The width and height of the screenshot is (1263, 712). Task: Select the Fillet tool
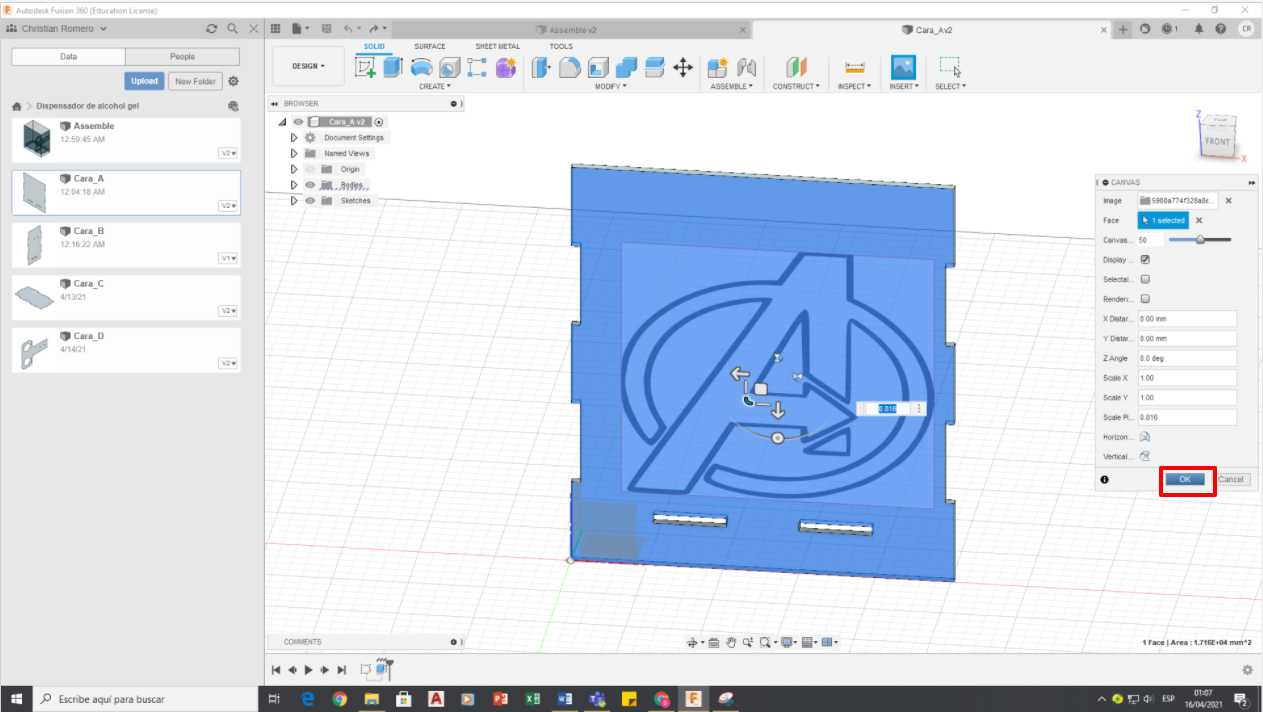pyautogui.click(x=569, y=67)
